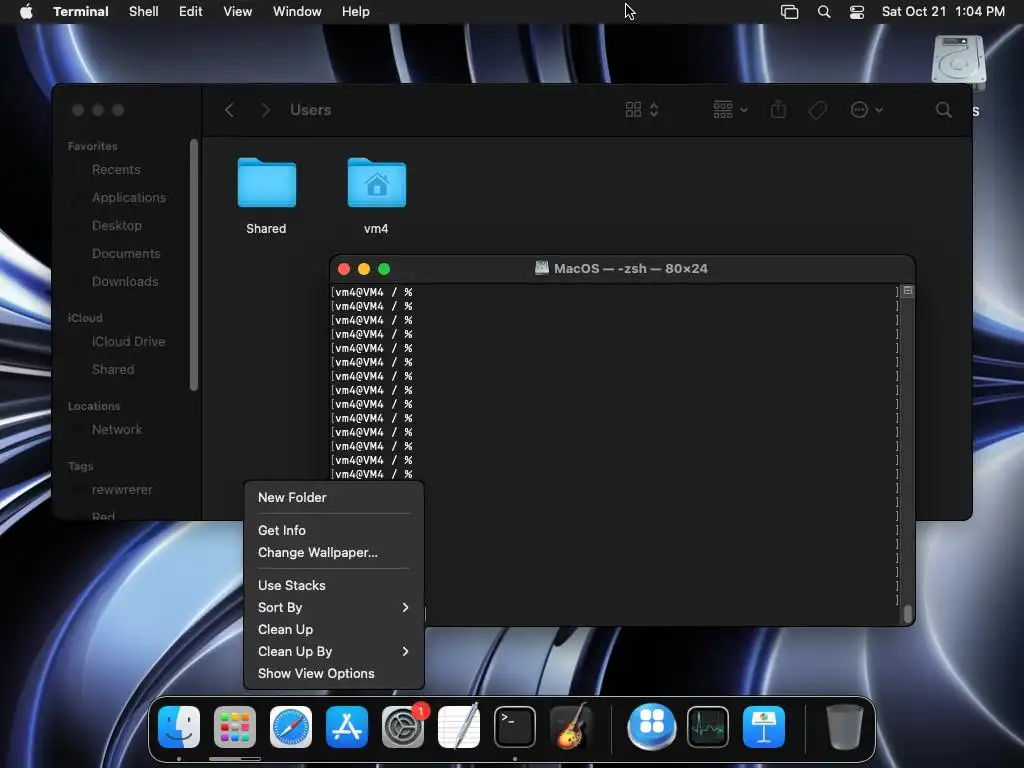Click the terminal scroll marker icon
Viewport: 1024px width, 768px height.
(x=908, y=291)
